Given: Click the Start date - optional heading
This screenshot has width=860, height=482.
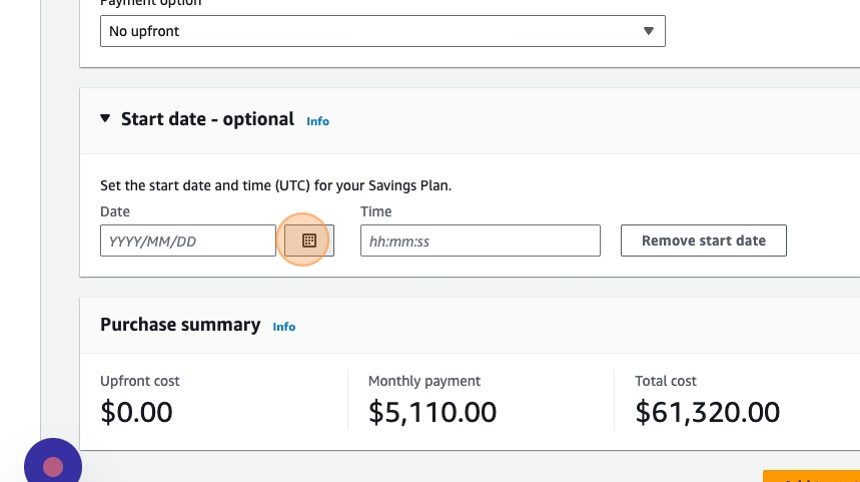Looking at the screenshot, I should click(207, 119).
